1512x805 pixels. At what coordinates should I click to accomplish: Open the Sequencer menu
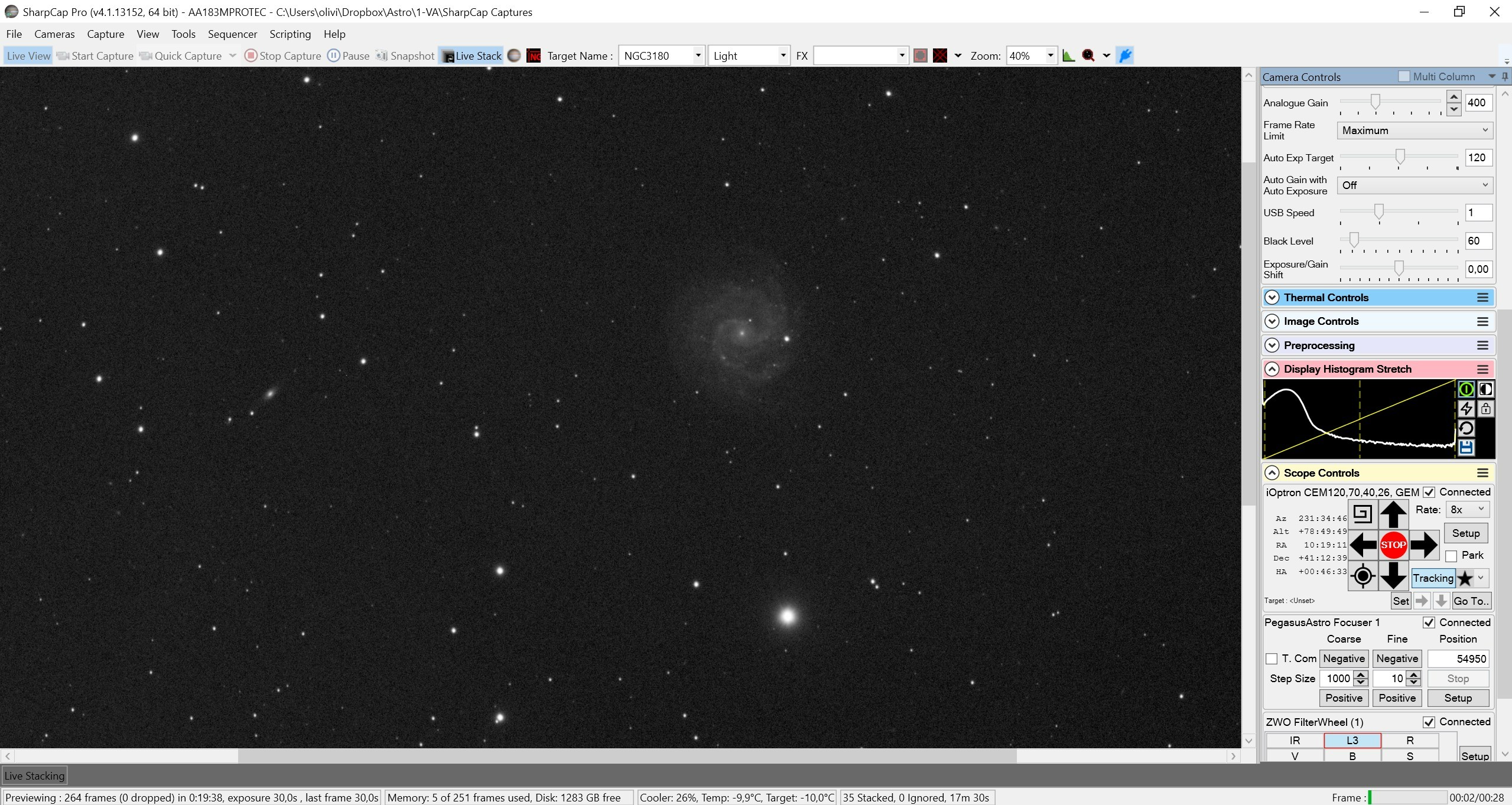click(x=232, y=34)
